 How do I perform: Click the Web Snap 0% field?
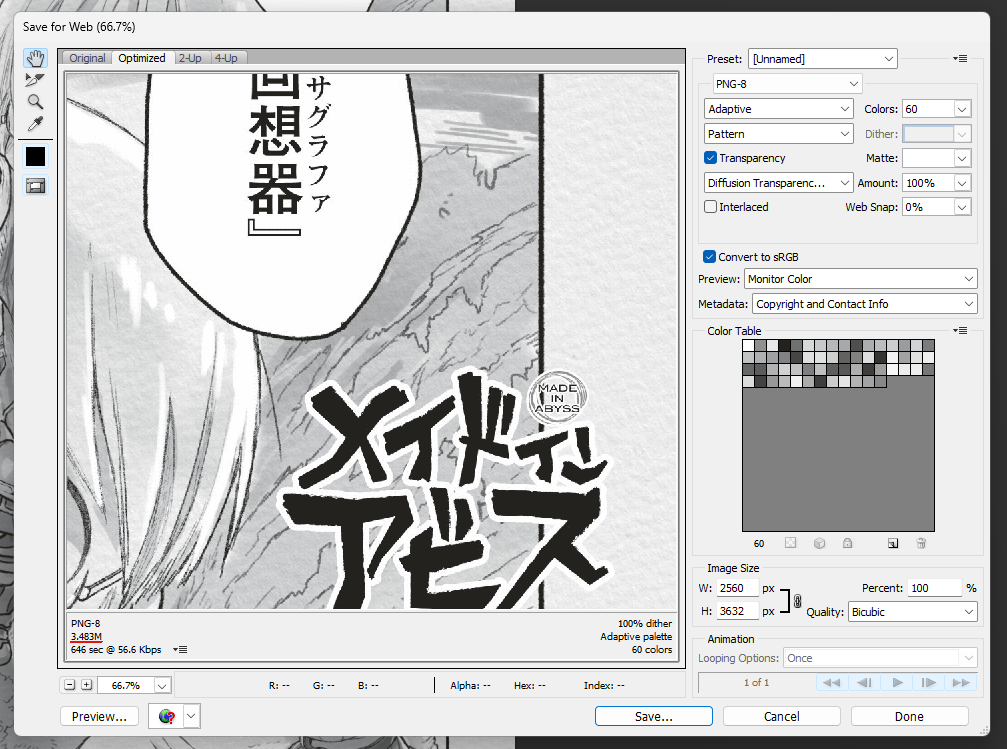pos(928,207)
